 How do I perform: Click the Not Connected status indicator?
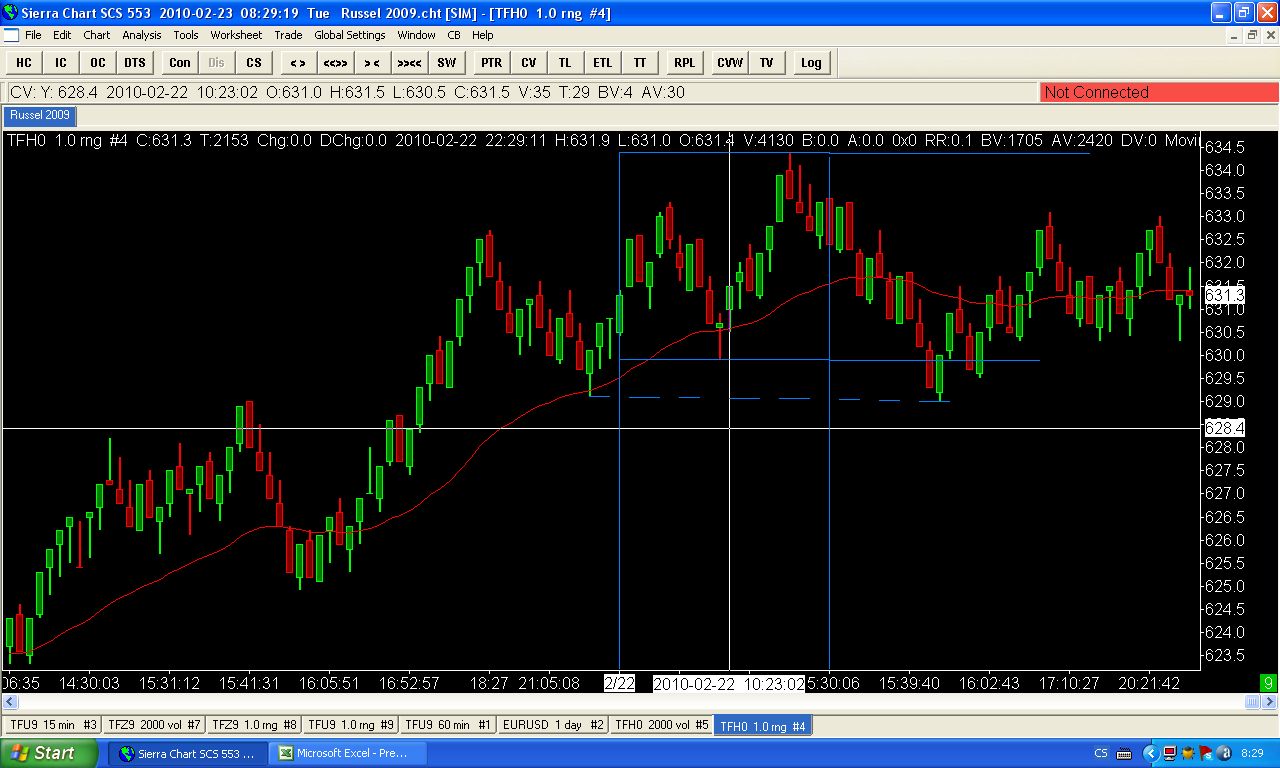click(x=1159, y=92)
